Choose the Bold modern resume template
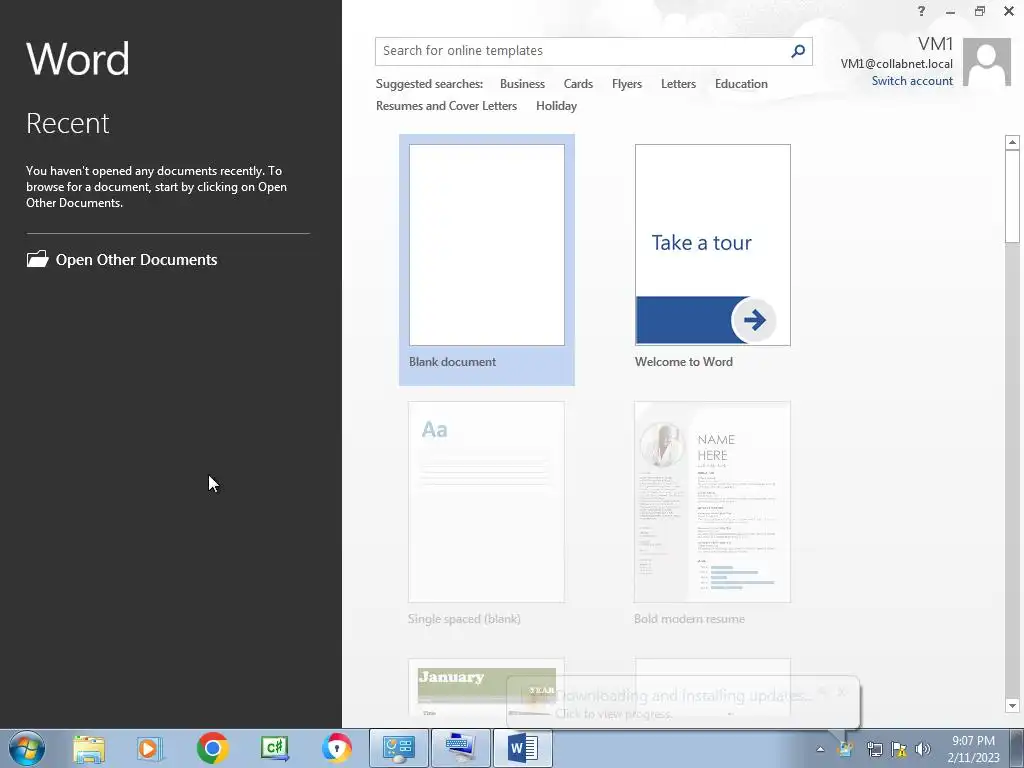The height and width of the screenshot is (768, 1024). [712, 514]
